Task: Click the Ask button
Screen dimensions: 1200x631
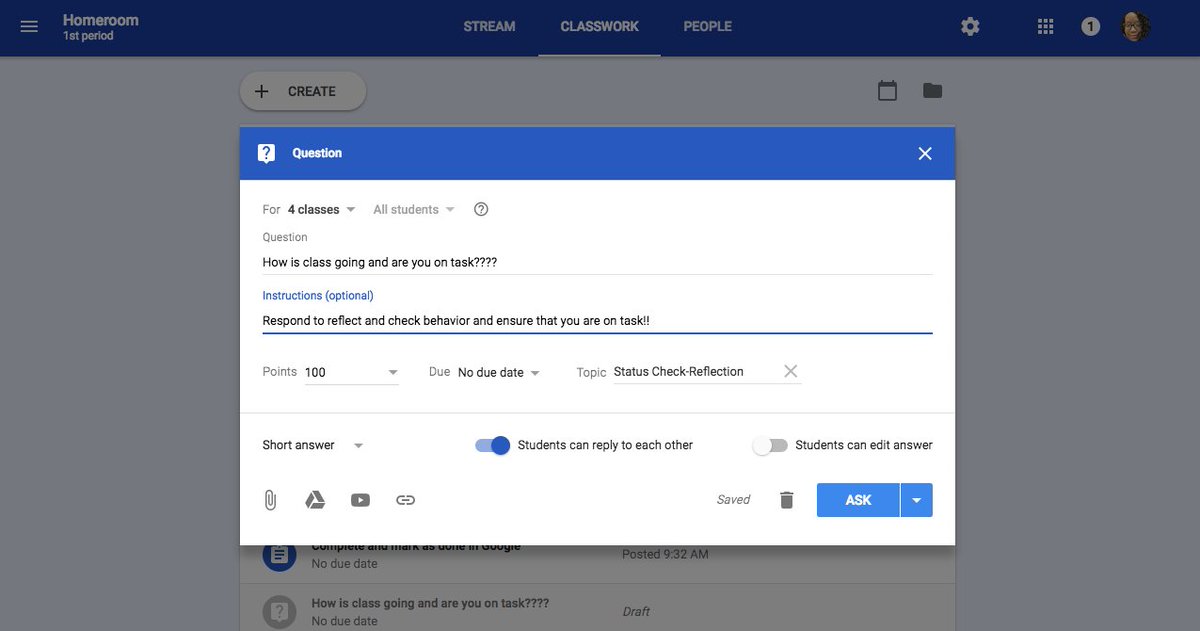Action: point(858,500)
